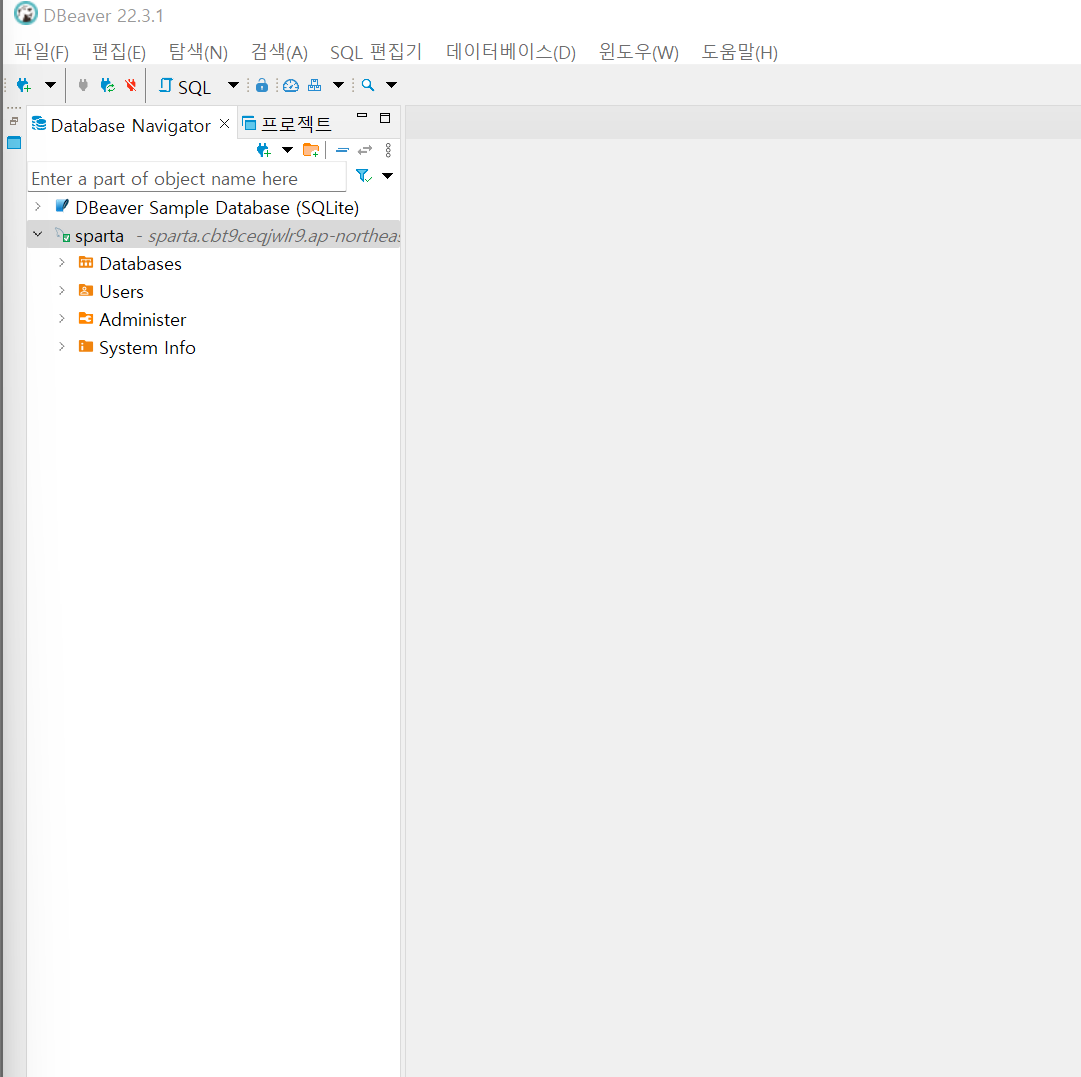Open the dropdown arrow beside the stacked-boxes icon

pos(339,85)
